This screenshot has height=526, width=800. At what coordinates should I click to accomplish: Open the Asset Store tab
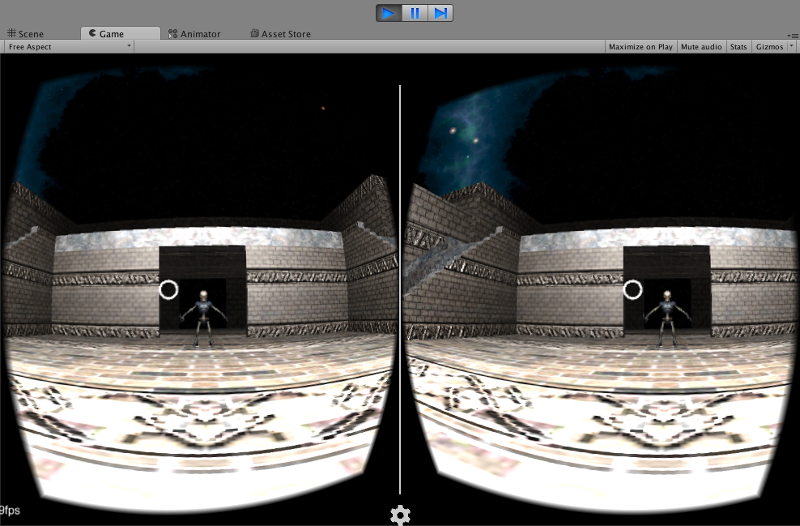(x=281, y=34)
